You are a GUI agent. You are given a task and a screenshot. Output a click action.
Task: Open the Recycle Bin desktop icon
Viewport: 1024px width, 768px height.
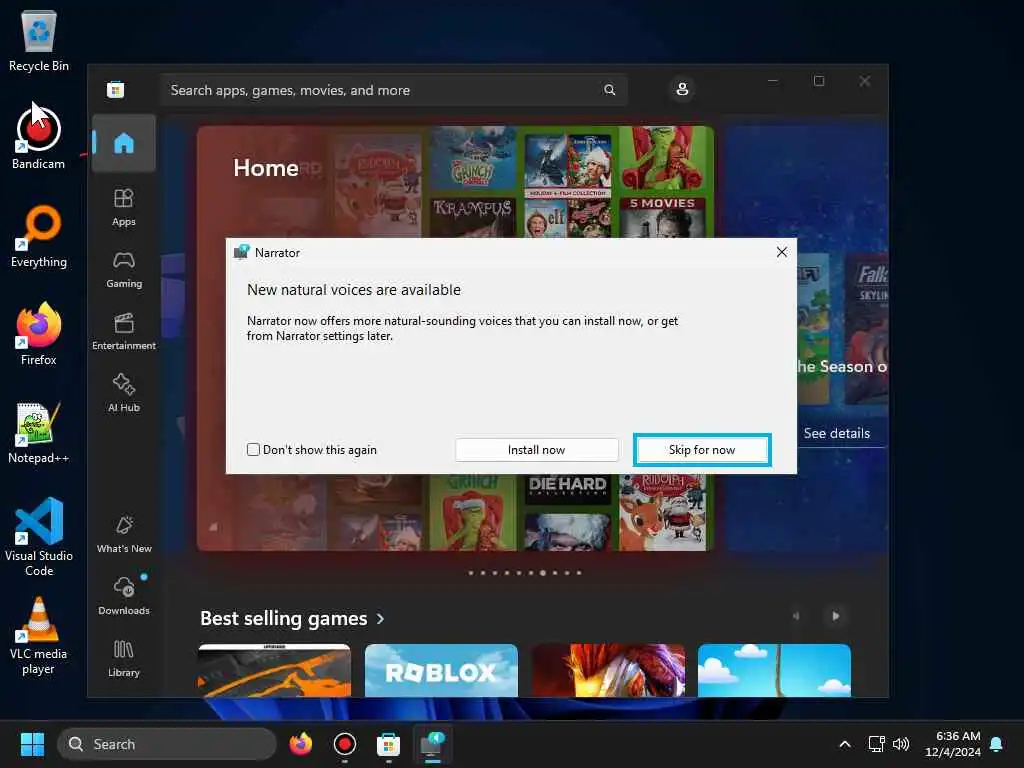[39, 41]
